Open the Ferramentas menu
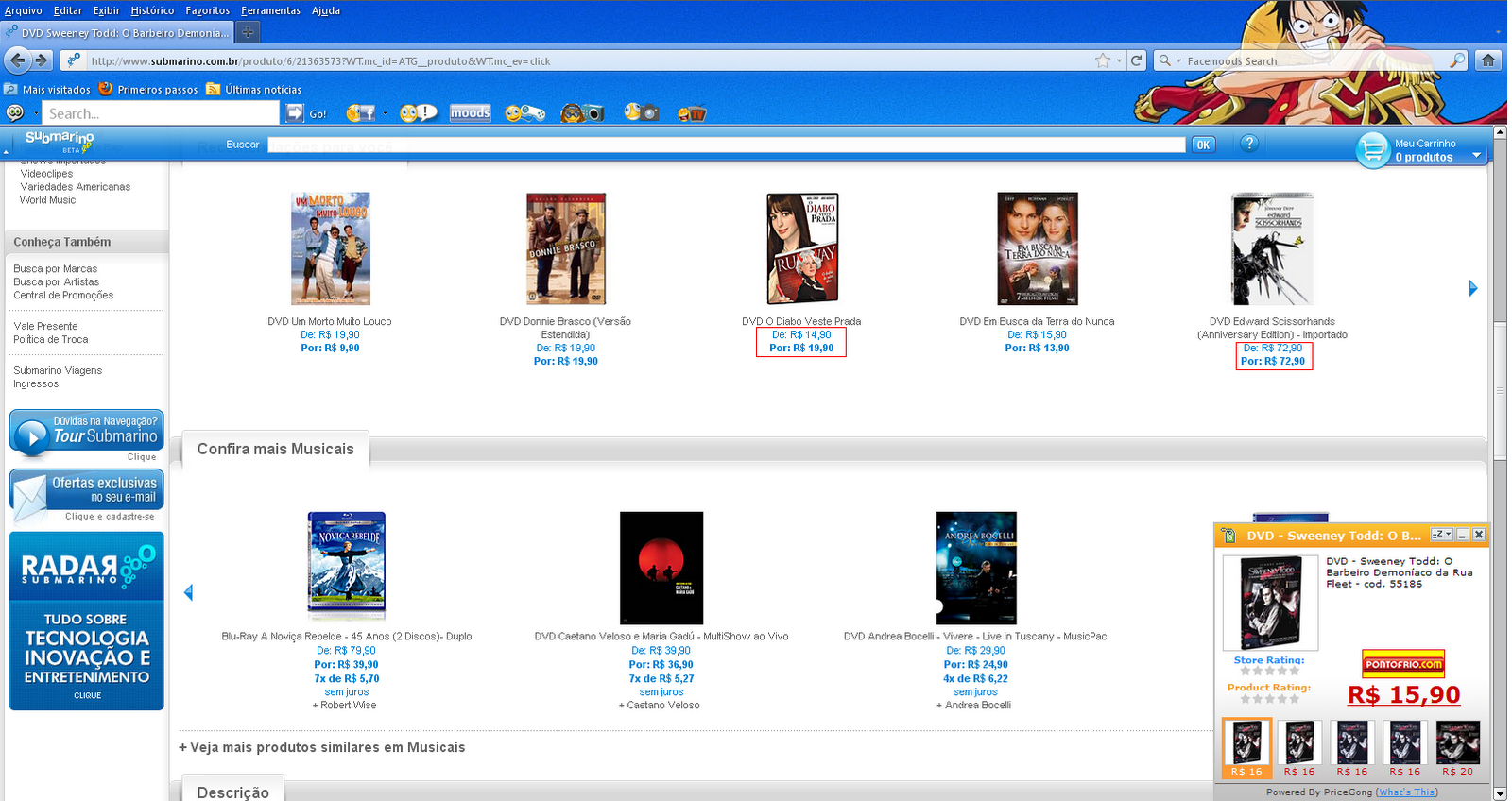 271,10
